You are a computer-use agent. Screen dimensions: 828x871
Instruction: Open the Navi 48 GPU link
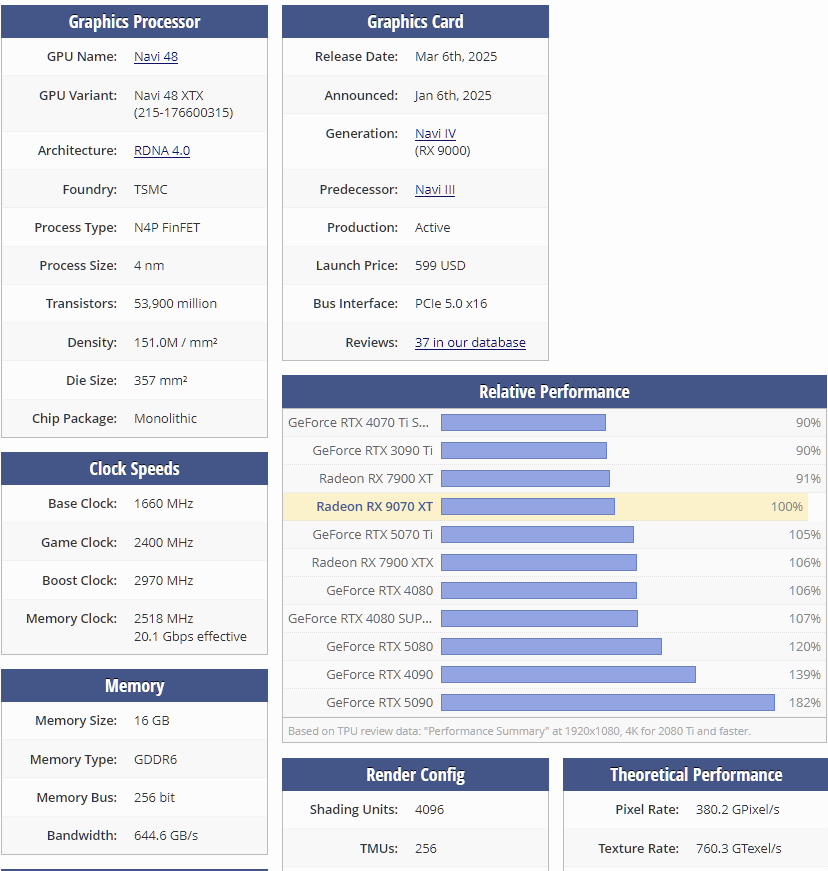pos(155,57)
